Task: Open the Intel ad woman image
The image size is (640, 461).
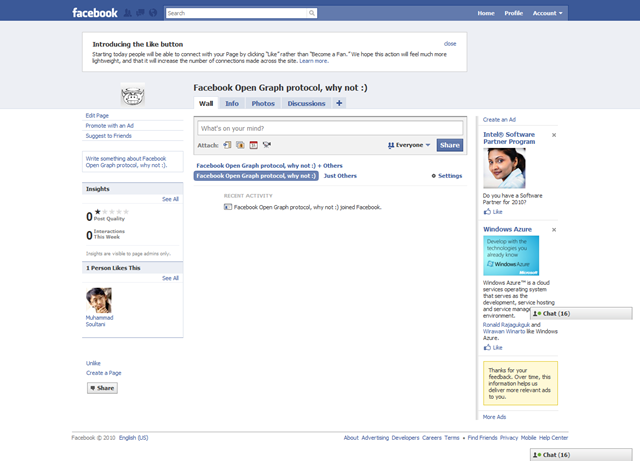Action: point(504,168)
